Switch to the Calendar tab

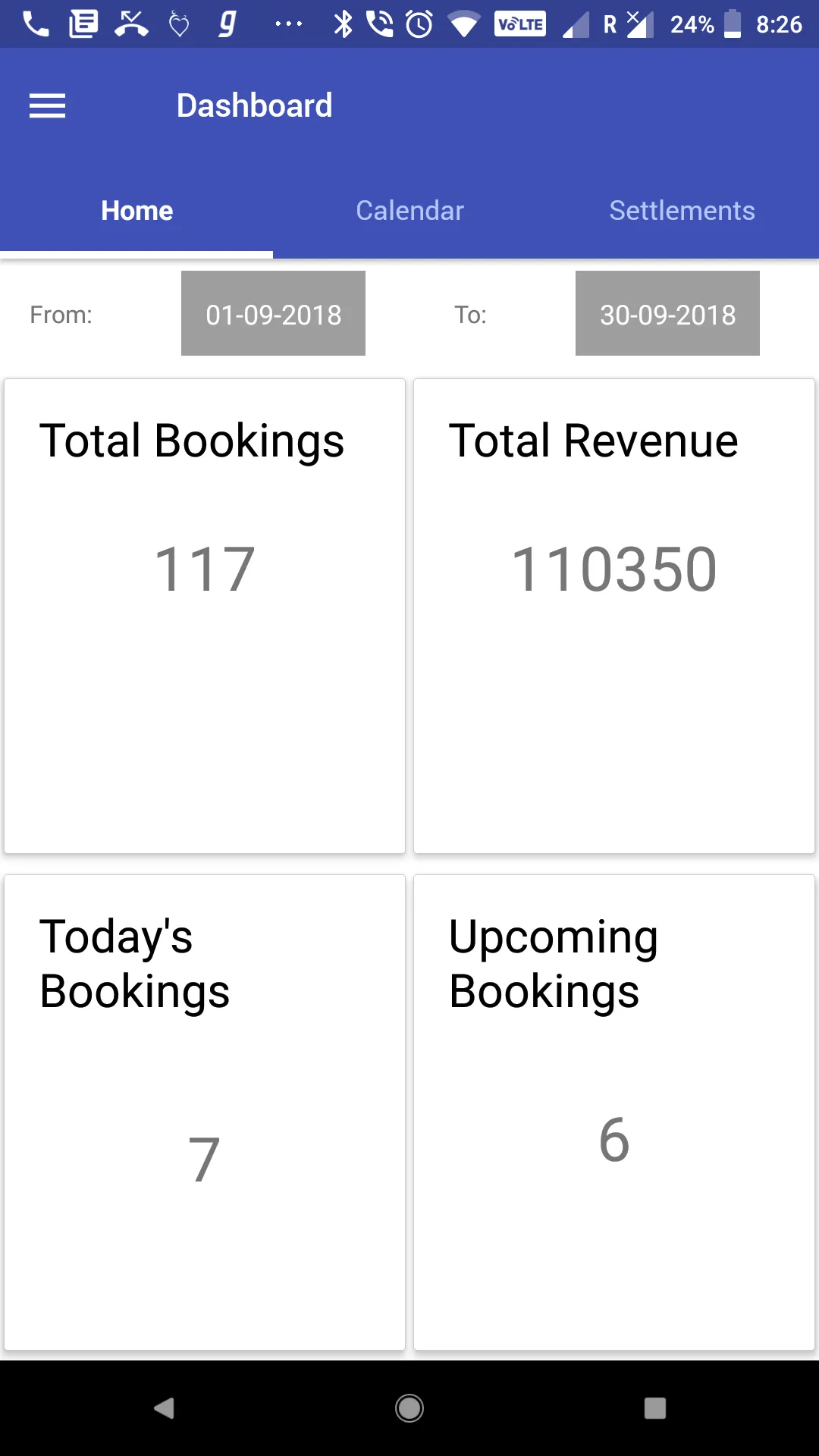tap(409, 211)
